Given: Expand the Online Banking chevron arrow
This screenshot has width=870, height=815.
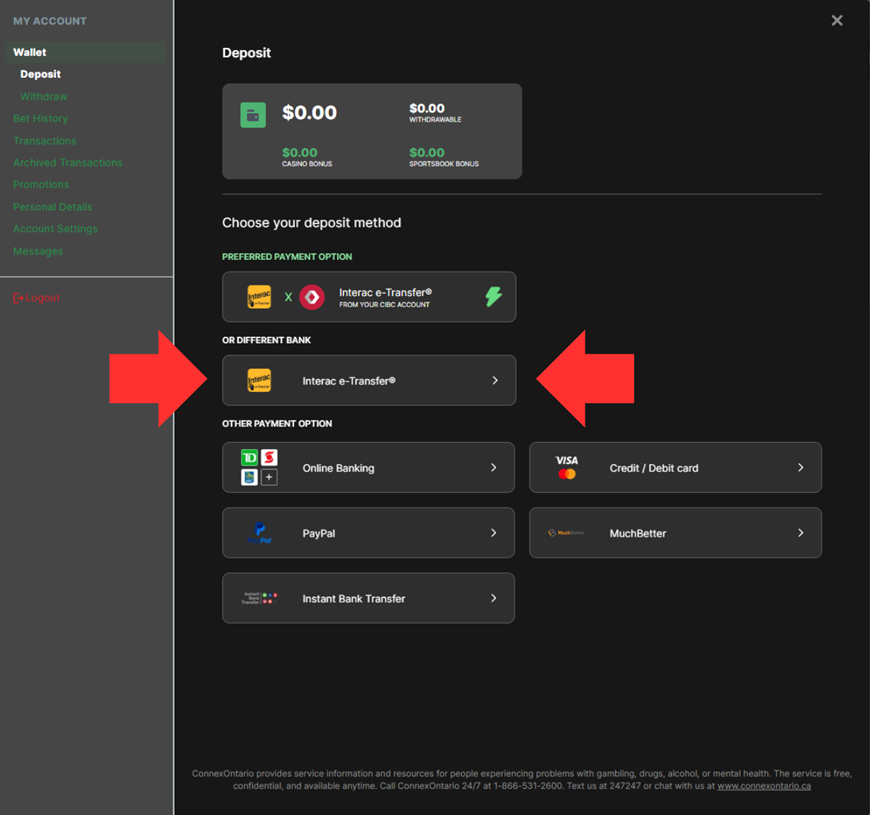Looking at the screenshot, I should pos(494,468).
